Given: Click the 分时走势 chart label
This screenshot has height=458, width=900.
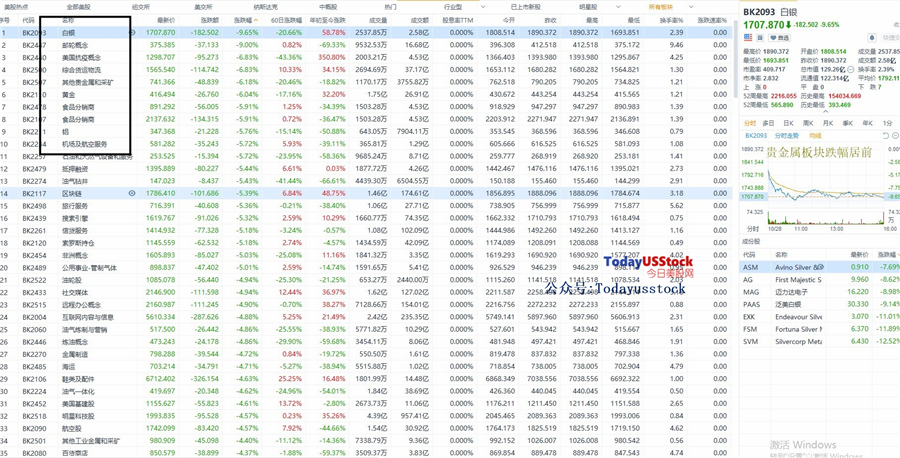Looking at the screenshot, I should click(787, 136).
